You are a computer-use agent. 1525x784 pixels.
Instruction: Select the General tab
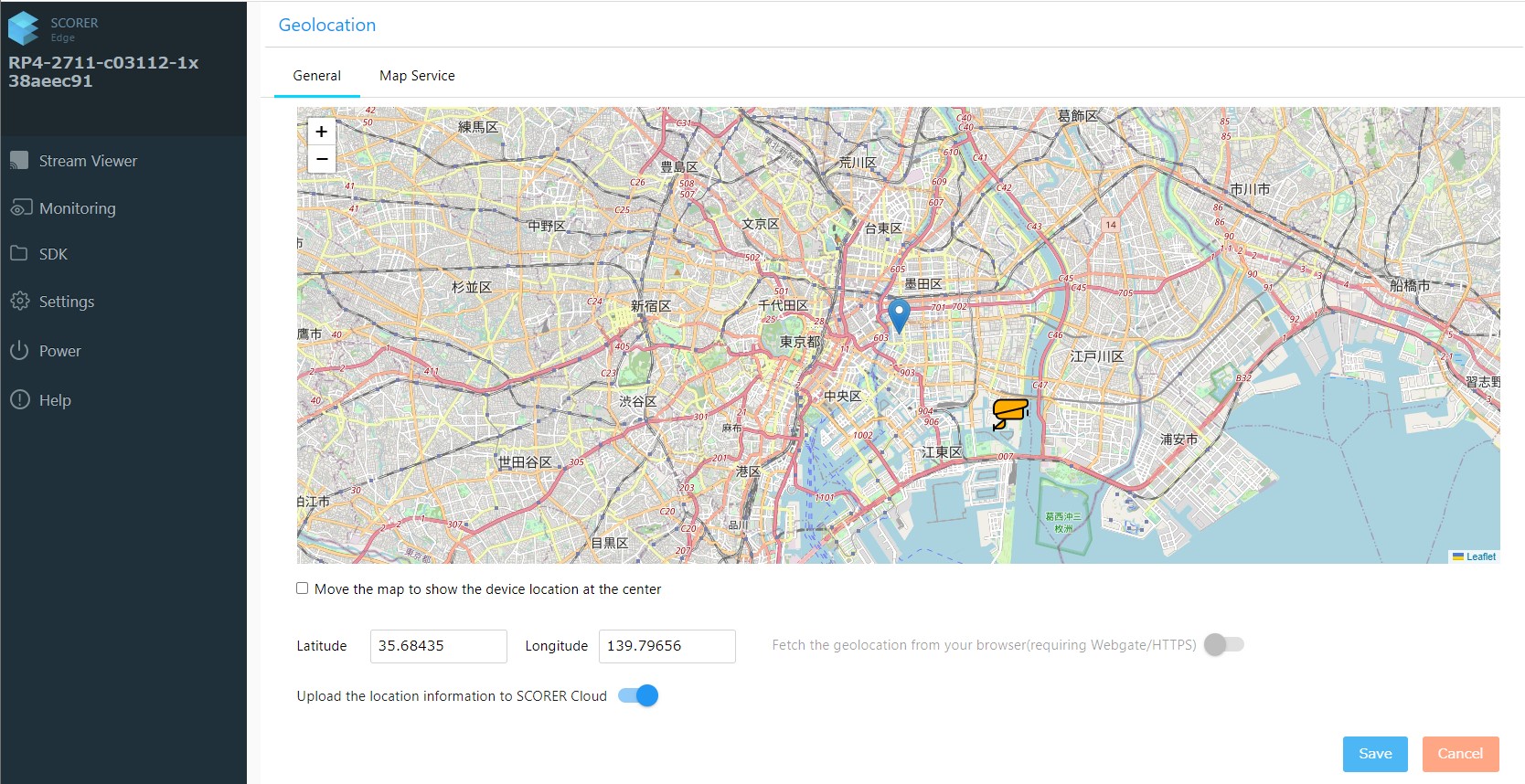click(316, 76)
